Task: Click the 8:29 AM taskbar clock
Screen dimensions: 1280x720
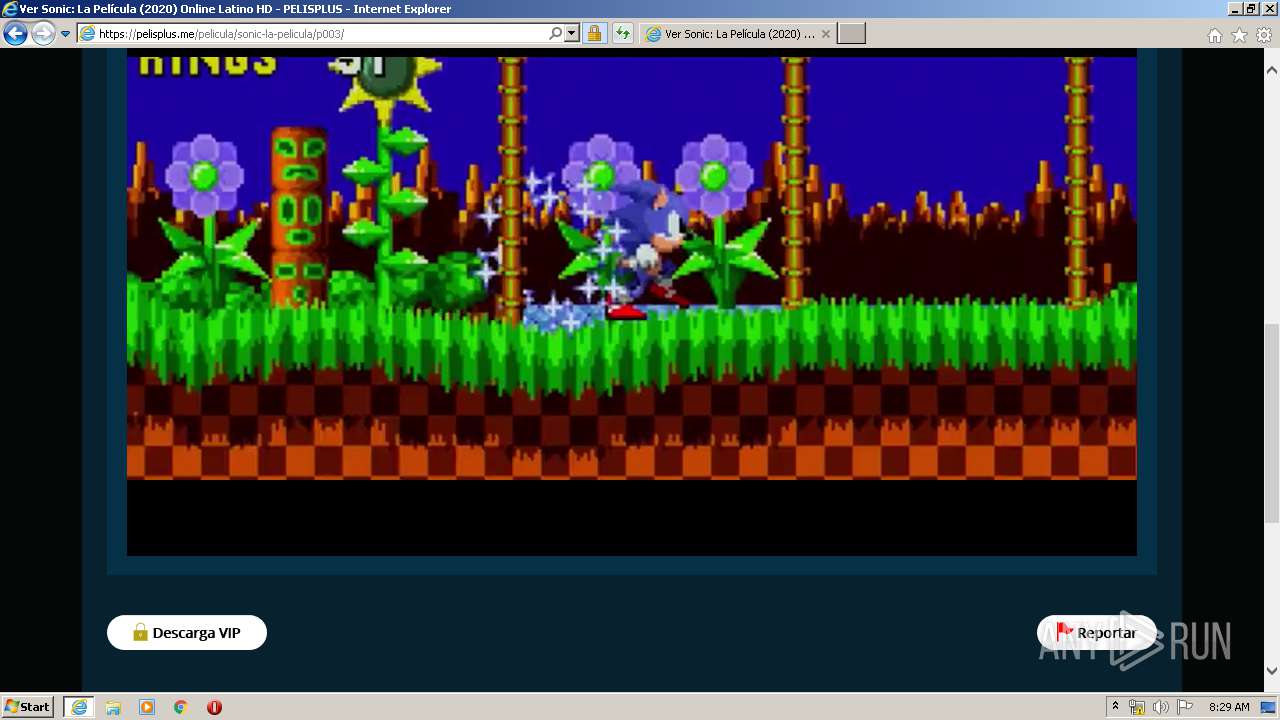Action: [x=1229, y=707]
